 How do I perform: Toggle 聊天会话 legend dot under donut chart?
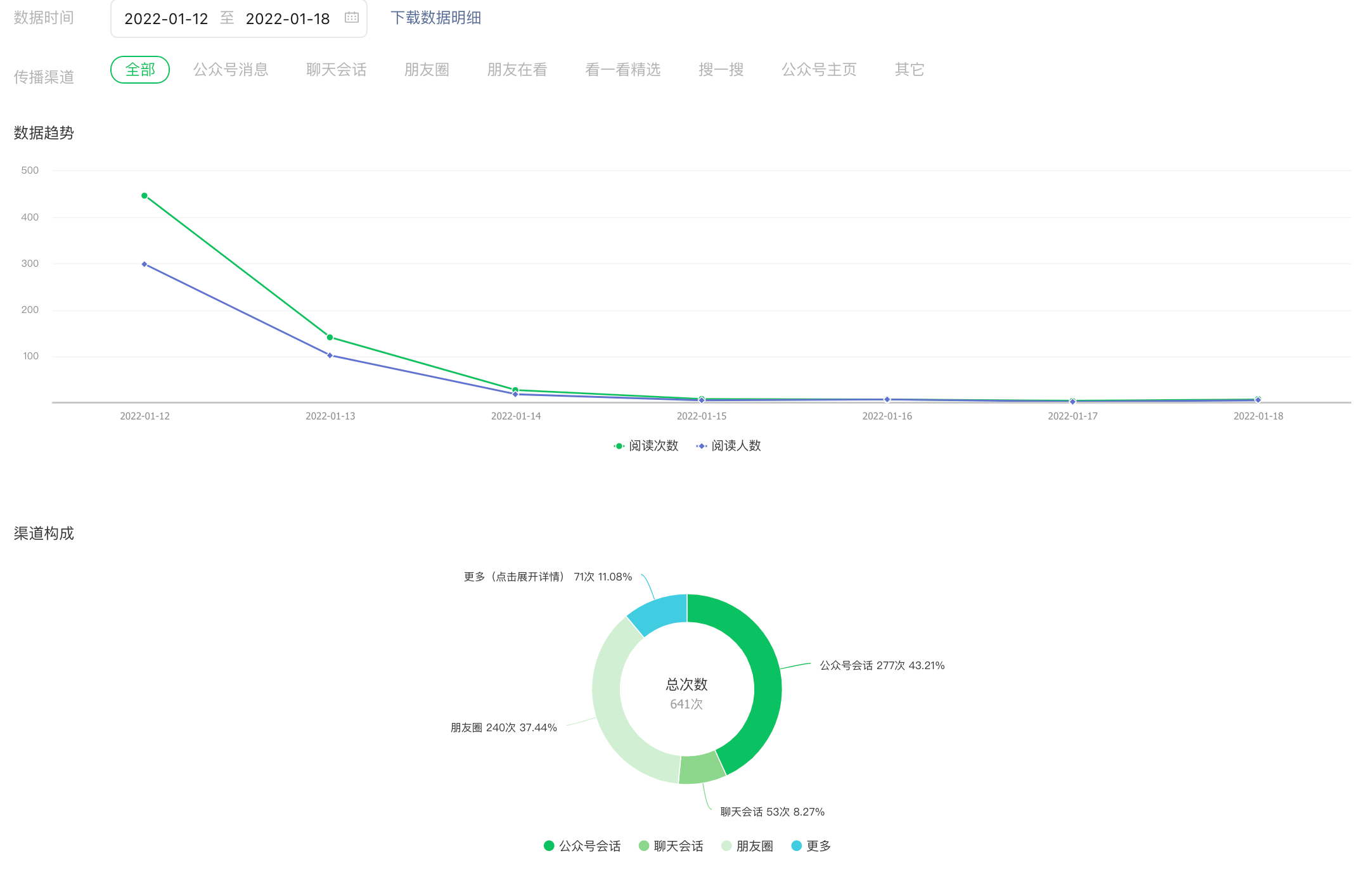pyautogui.click(x=644, y=846)
